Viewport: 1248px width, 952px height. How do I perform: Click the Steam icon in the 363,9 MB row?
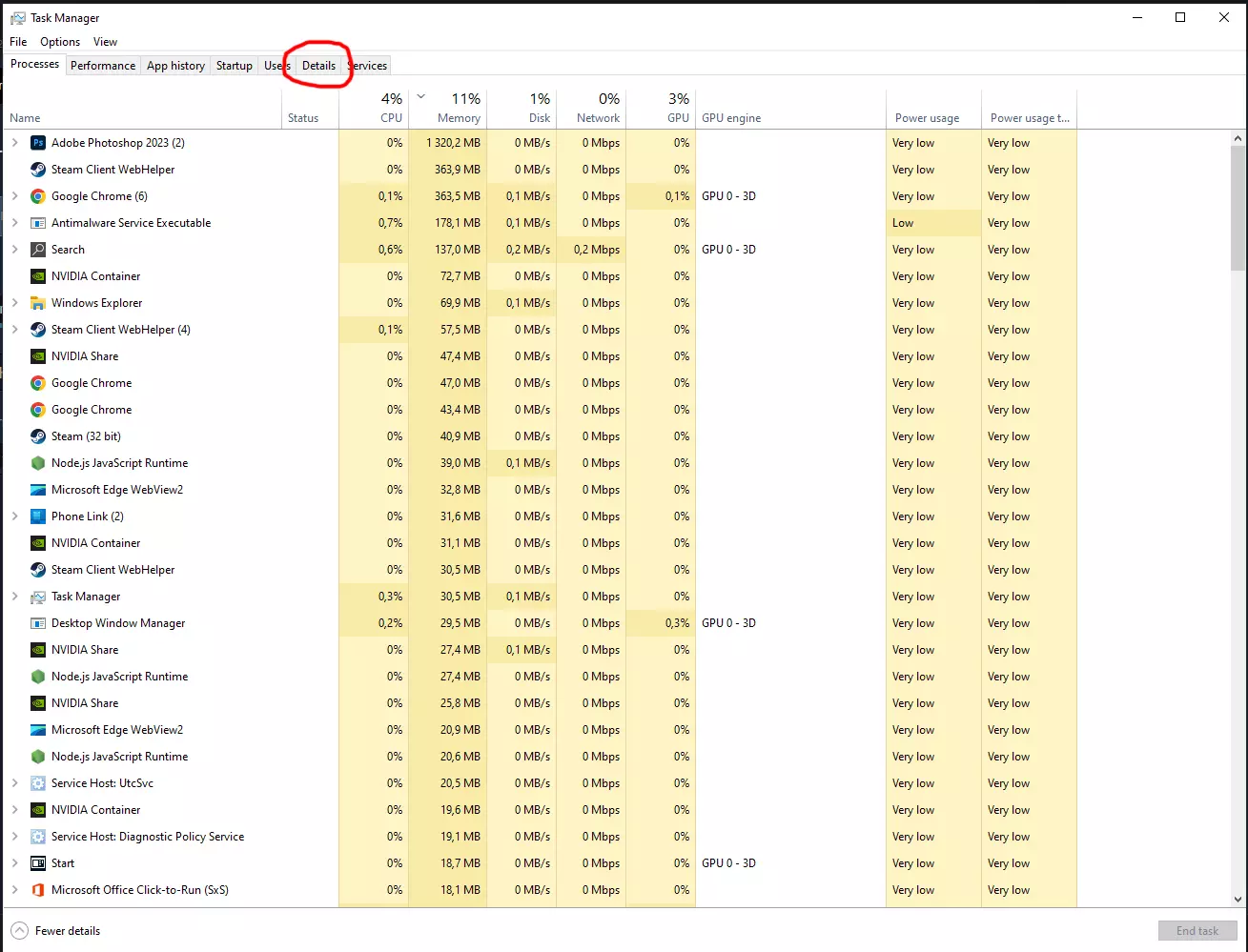pos(38,170)
